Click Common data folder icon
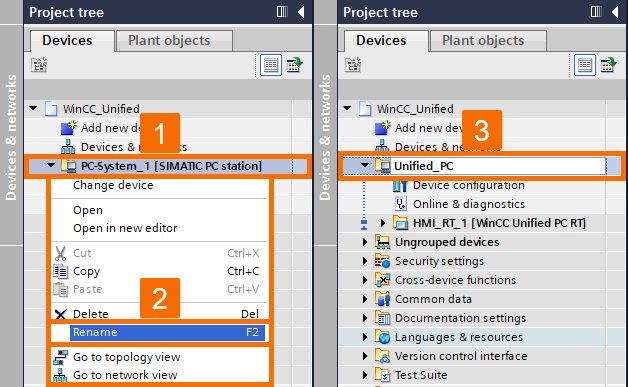Image resolution: width=628 pixels, height=387 pixels. pyautogui.click(x=382, y=298)
